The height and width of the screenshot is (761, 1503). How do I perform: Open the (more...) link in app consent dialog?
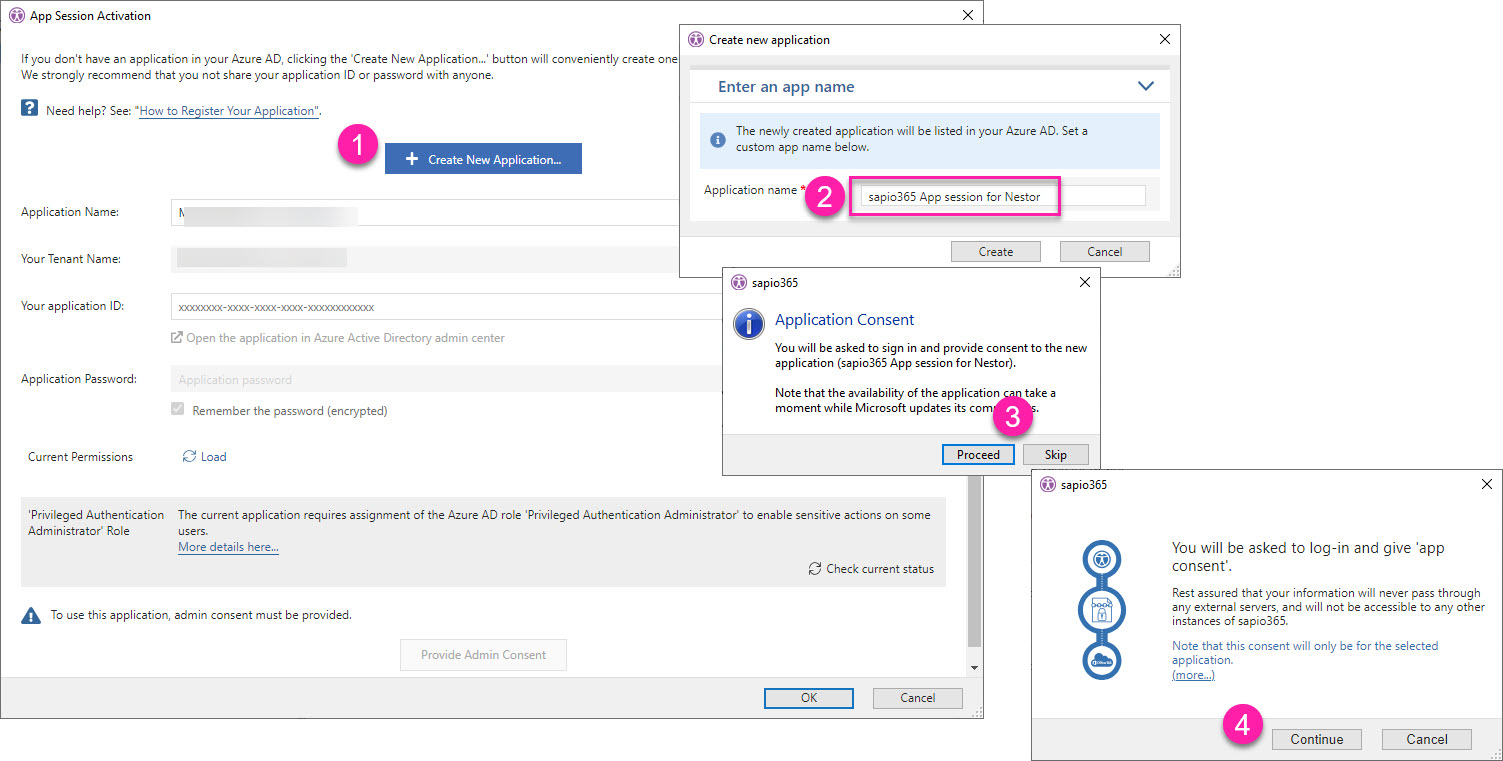(x=1193, y=675)
